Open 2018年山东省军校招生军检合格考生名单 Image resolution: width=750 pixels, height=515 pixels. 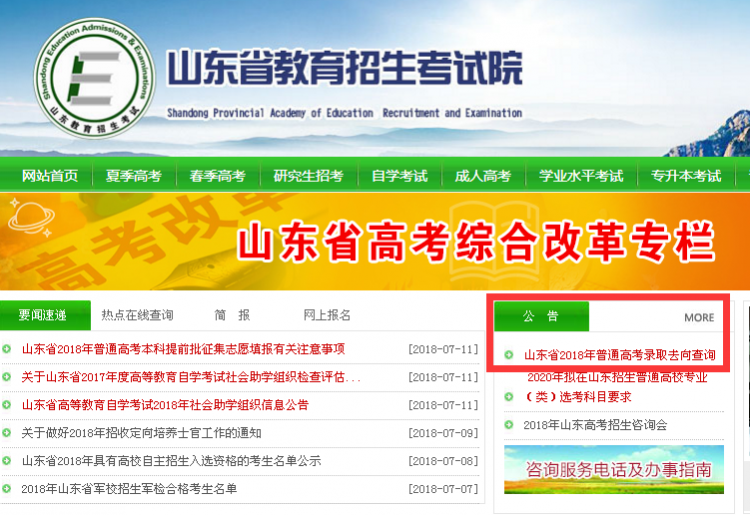[129, 489]
